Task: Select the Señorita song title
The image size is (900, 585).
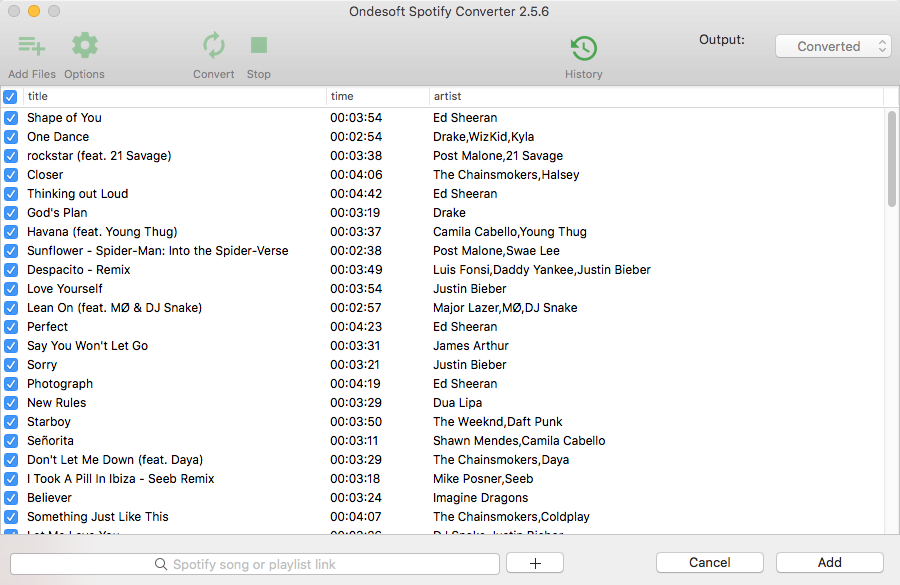Action: (50, 441)
